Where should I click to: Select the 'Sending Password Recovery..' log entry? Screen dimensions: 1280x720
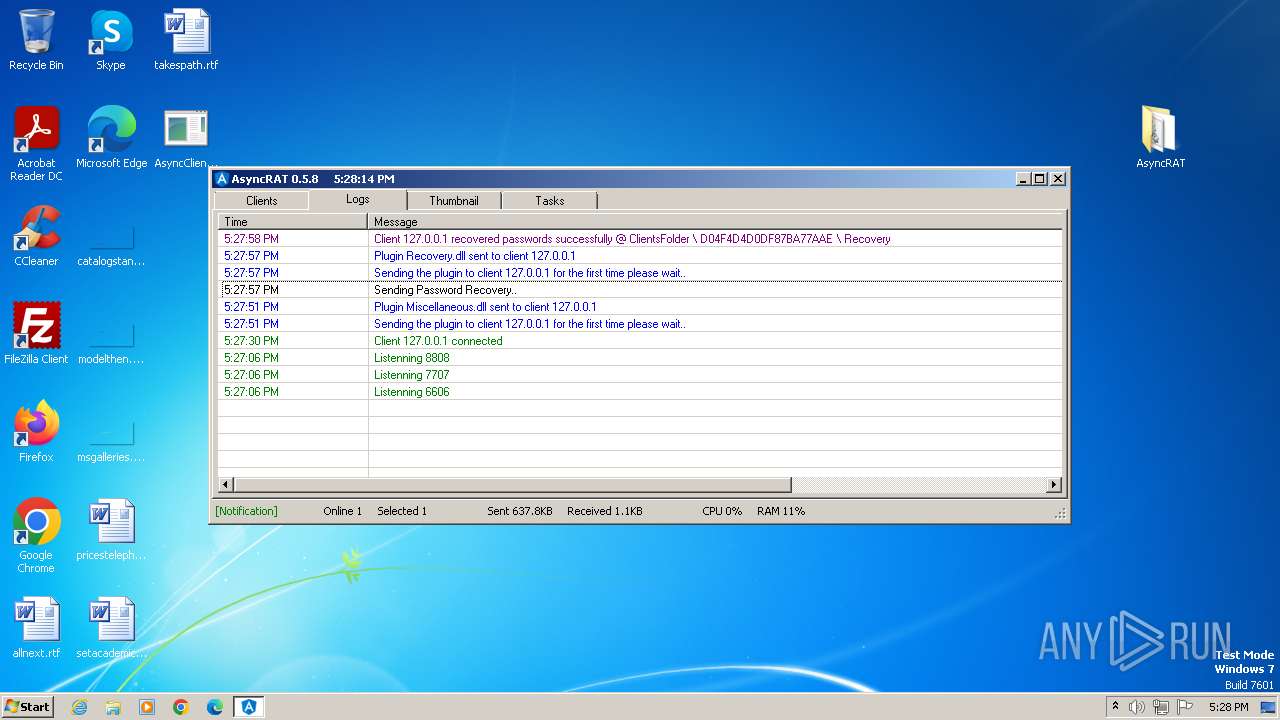[640, 290]
